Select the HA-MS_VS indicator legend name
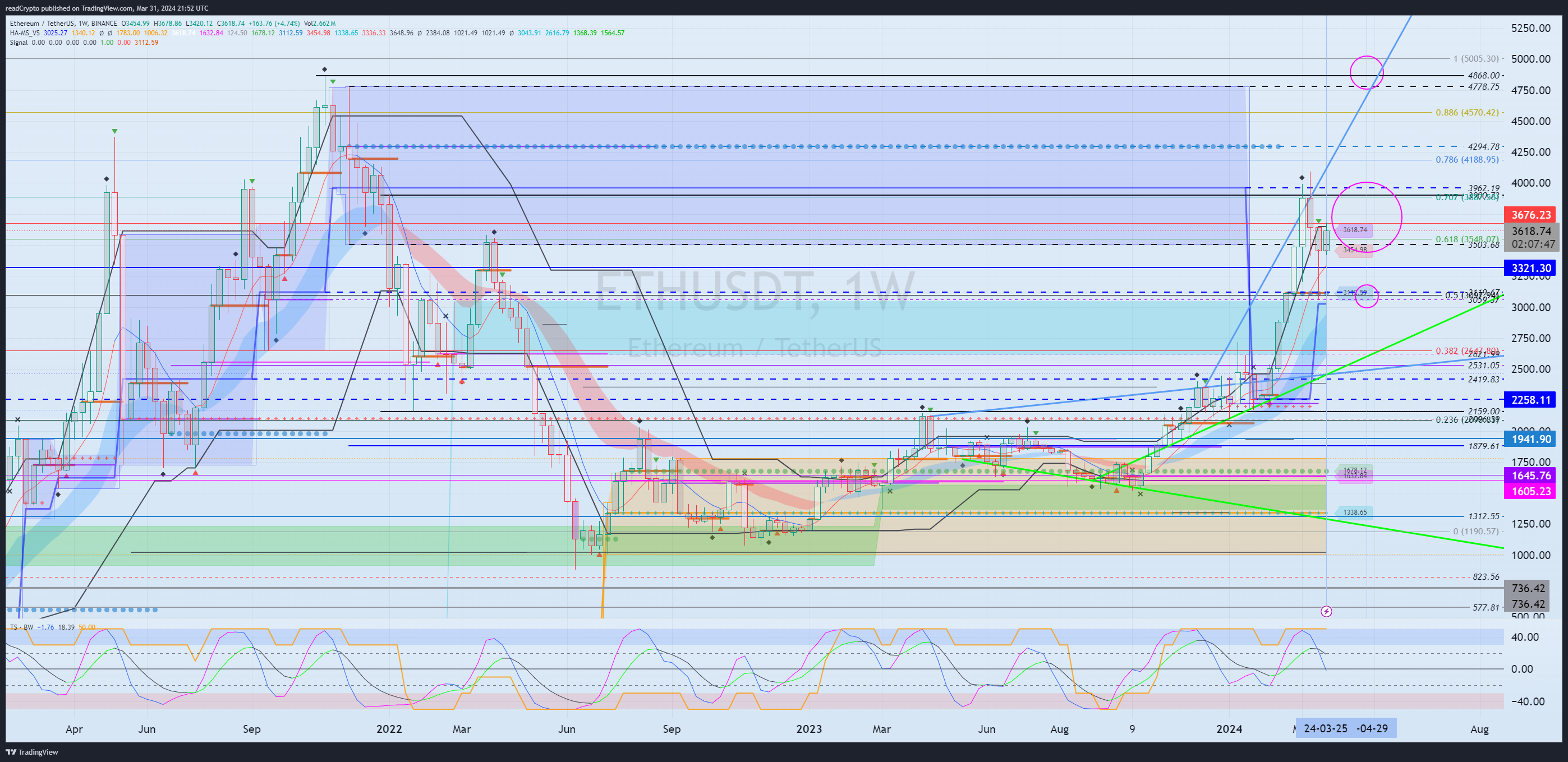 (25, 33)
